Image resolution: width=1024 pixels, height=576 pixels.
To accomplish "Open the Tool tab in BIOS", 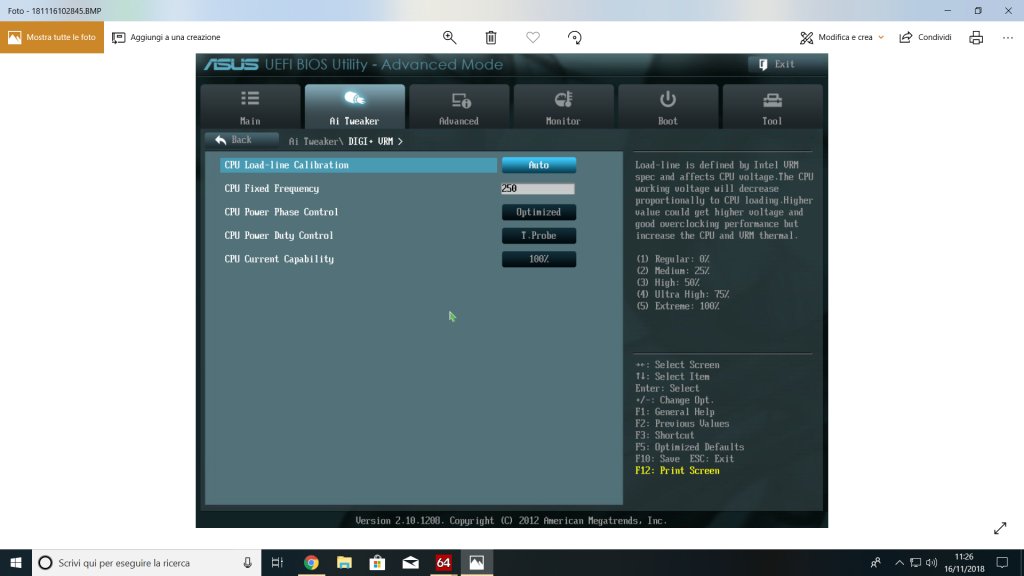I will (x=773, y=107).
